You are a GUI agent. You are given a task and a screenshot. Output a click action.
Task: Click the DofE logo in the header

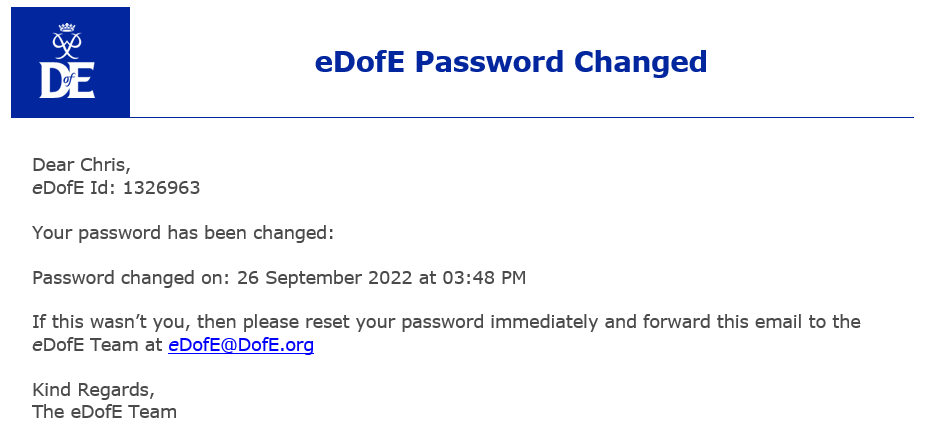[x=70, y=62]
